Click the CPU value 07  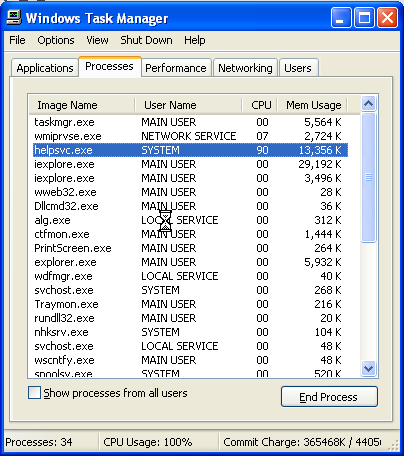(262, 136)
